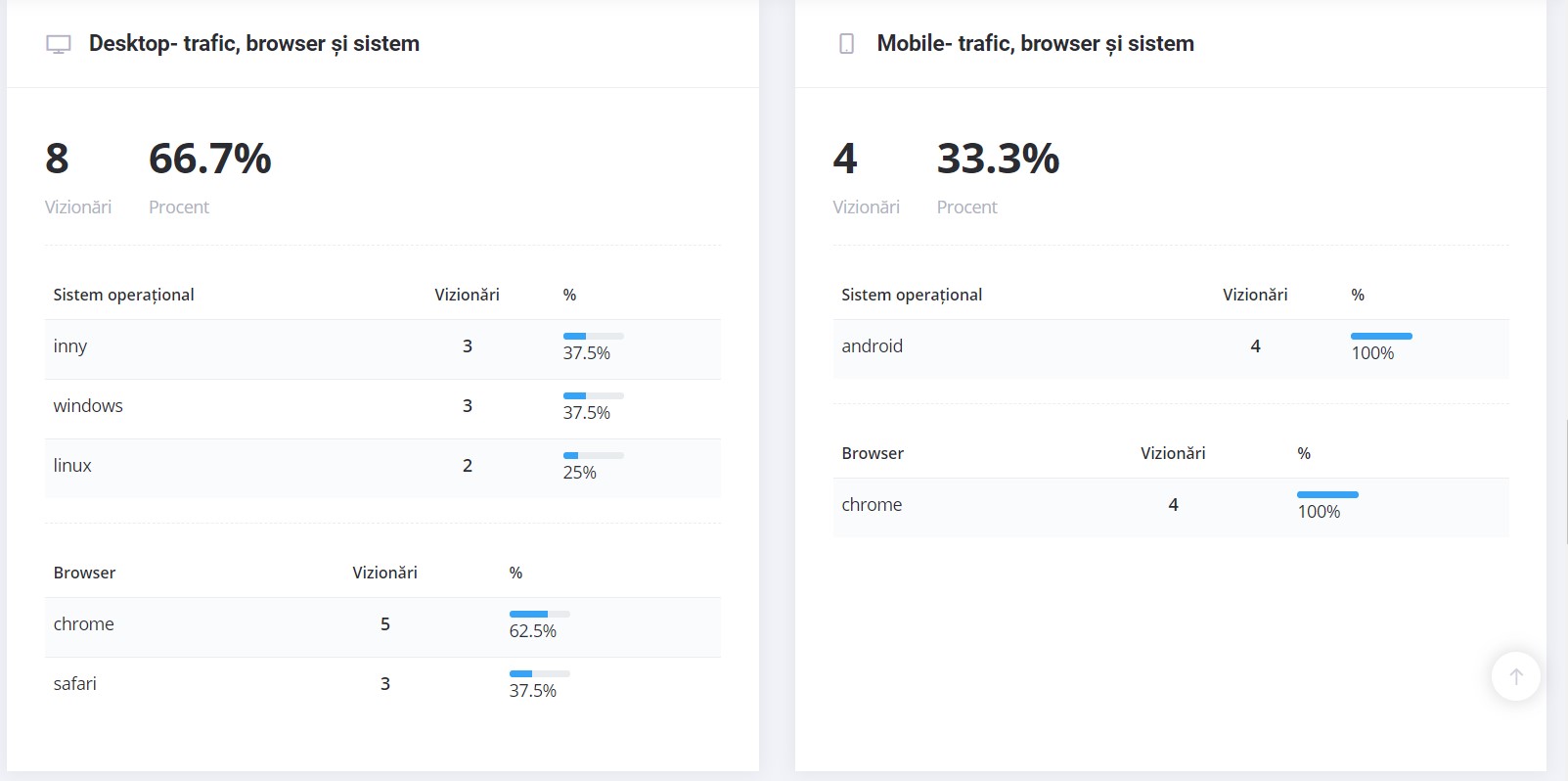
Task: Click the safari 37.5% progress bar
Action: click(539, 673)
